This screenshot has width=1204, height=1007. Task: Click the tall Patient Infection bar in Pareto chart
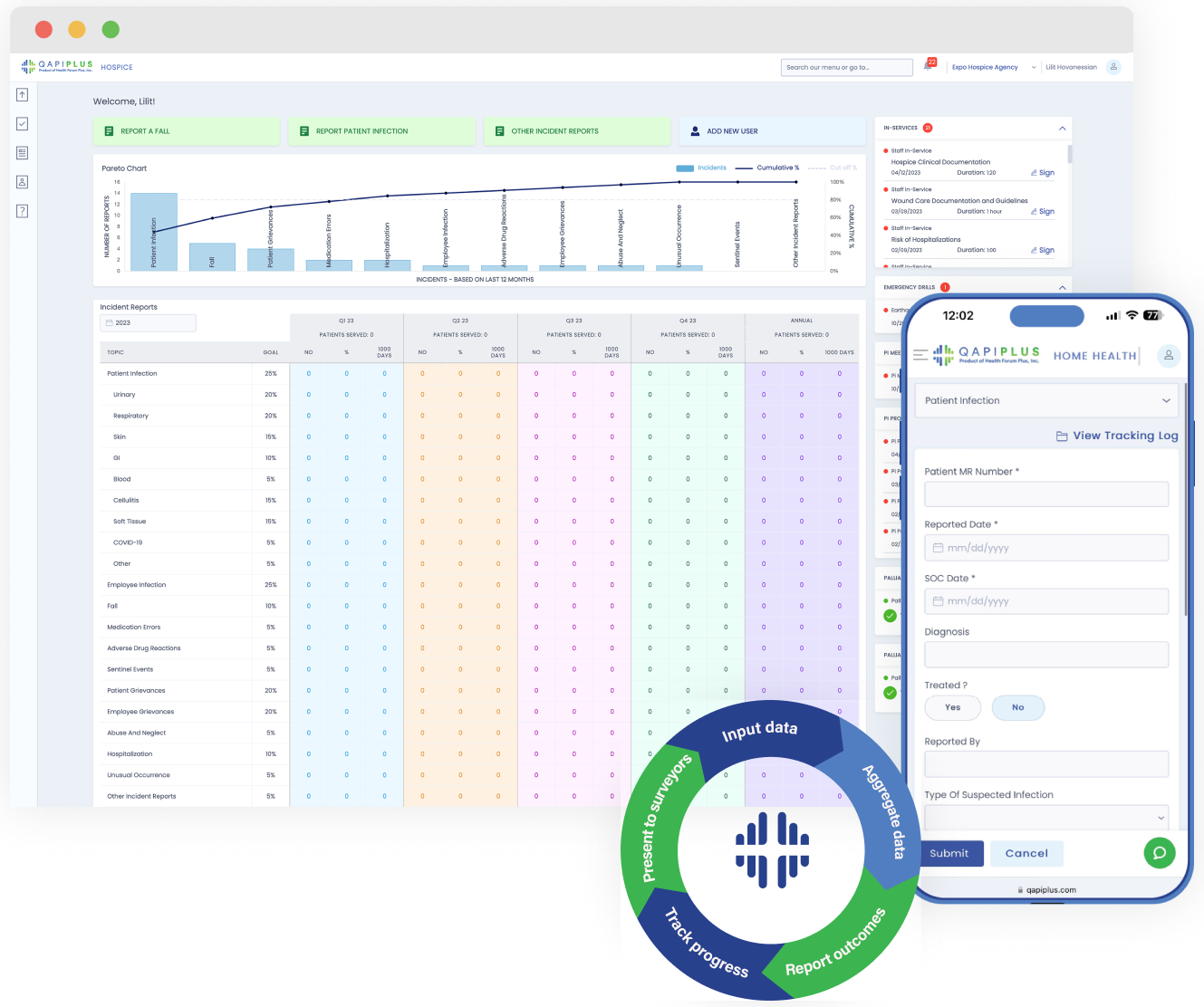[x=154, y=232]
